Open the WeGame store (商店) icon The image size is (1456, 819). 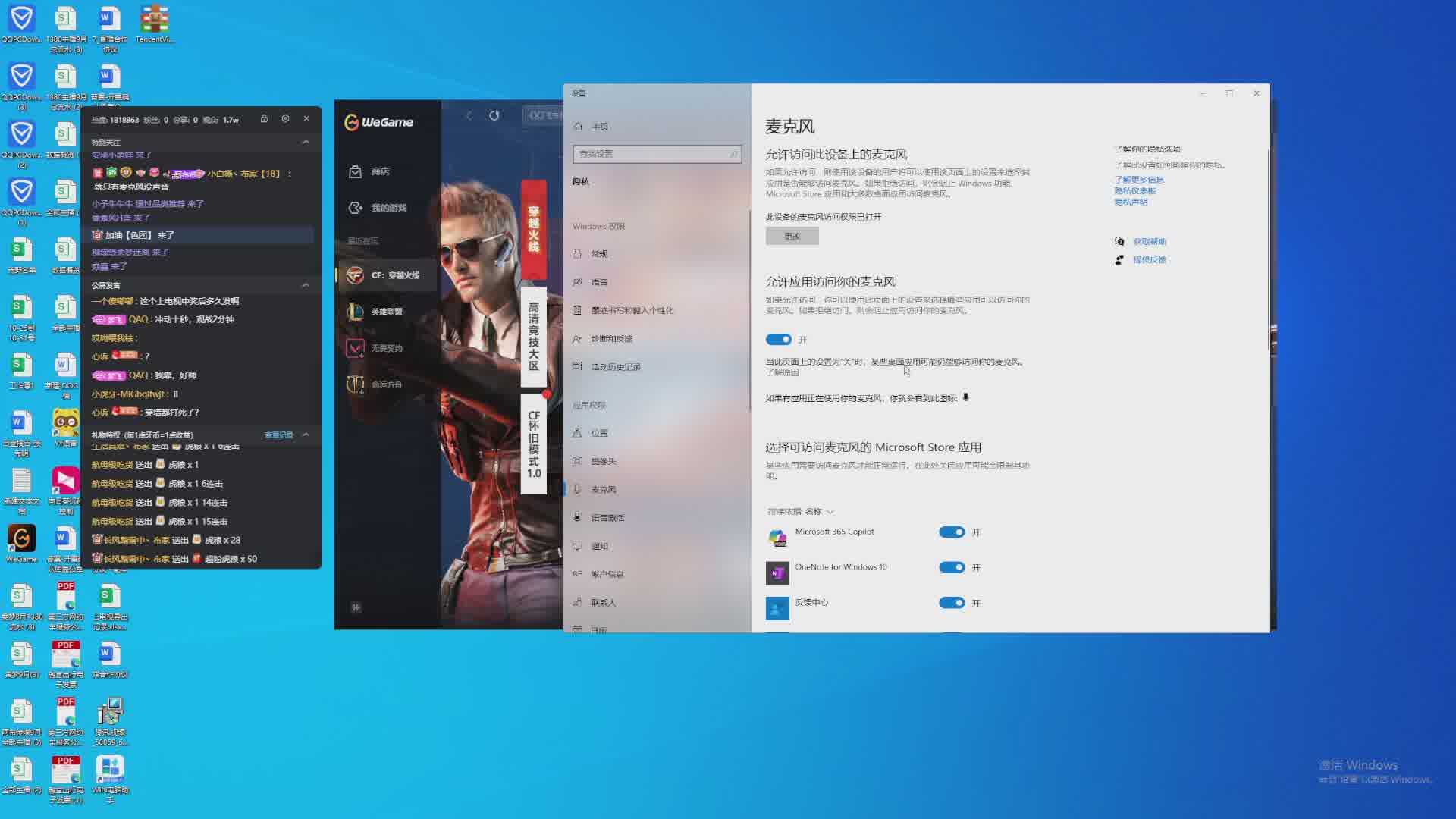tap(355, 171)
